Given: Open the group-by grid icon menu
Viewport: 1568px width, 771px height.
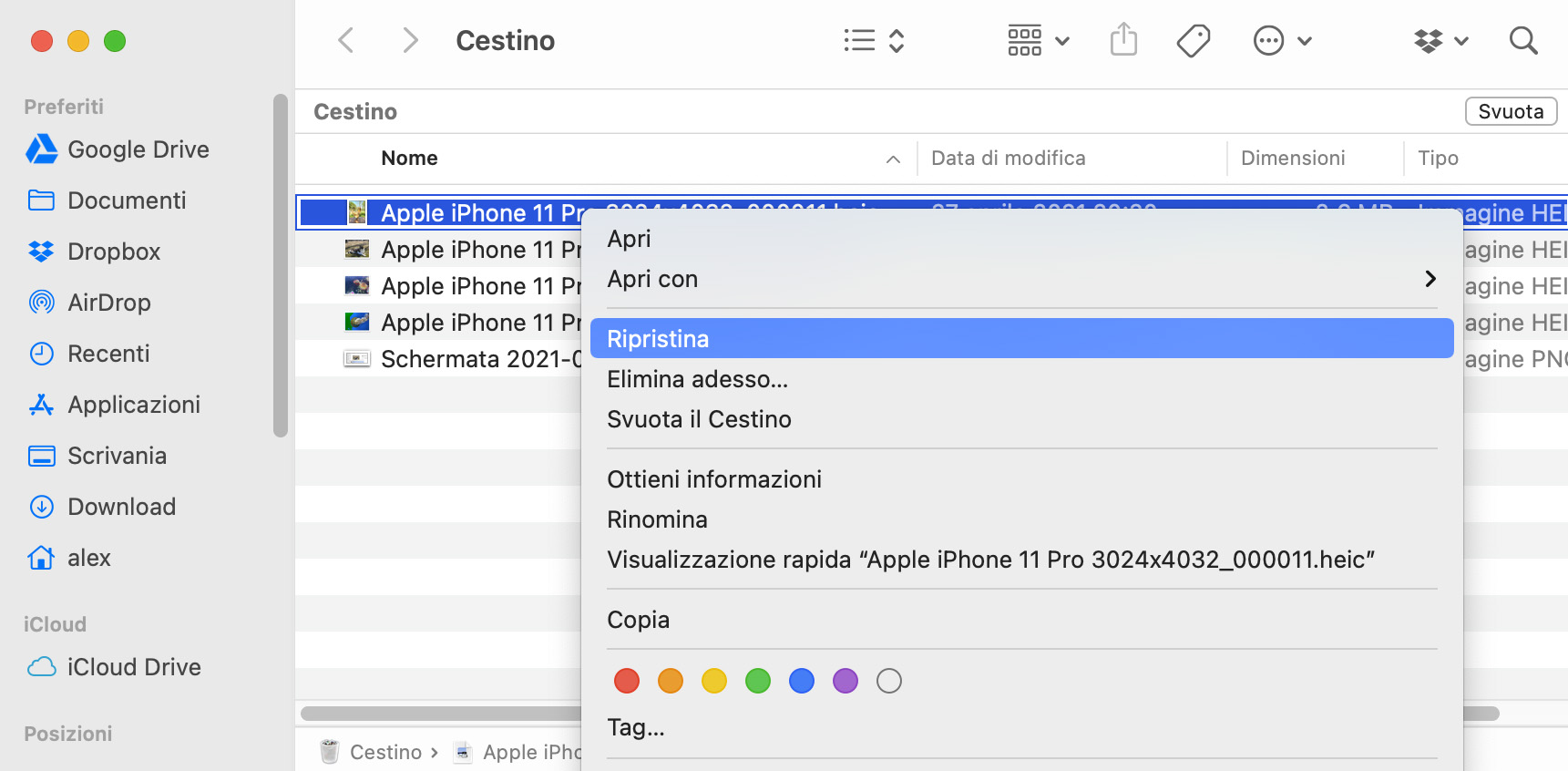Looking at the screenshot, I should point(1024,40).
